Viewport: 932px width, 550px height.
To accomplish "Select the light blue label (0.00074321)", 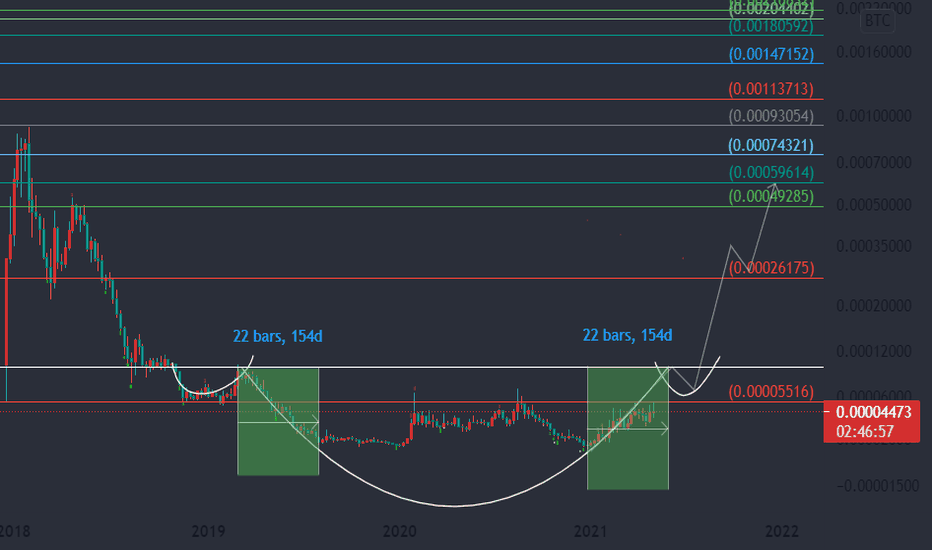I will (771, 145).
